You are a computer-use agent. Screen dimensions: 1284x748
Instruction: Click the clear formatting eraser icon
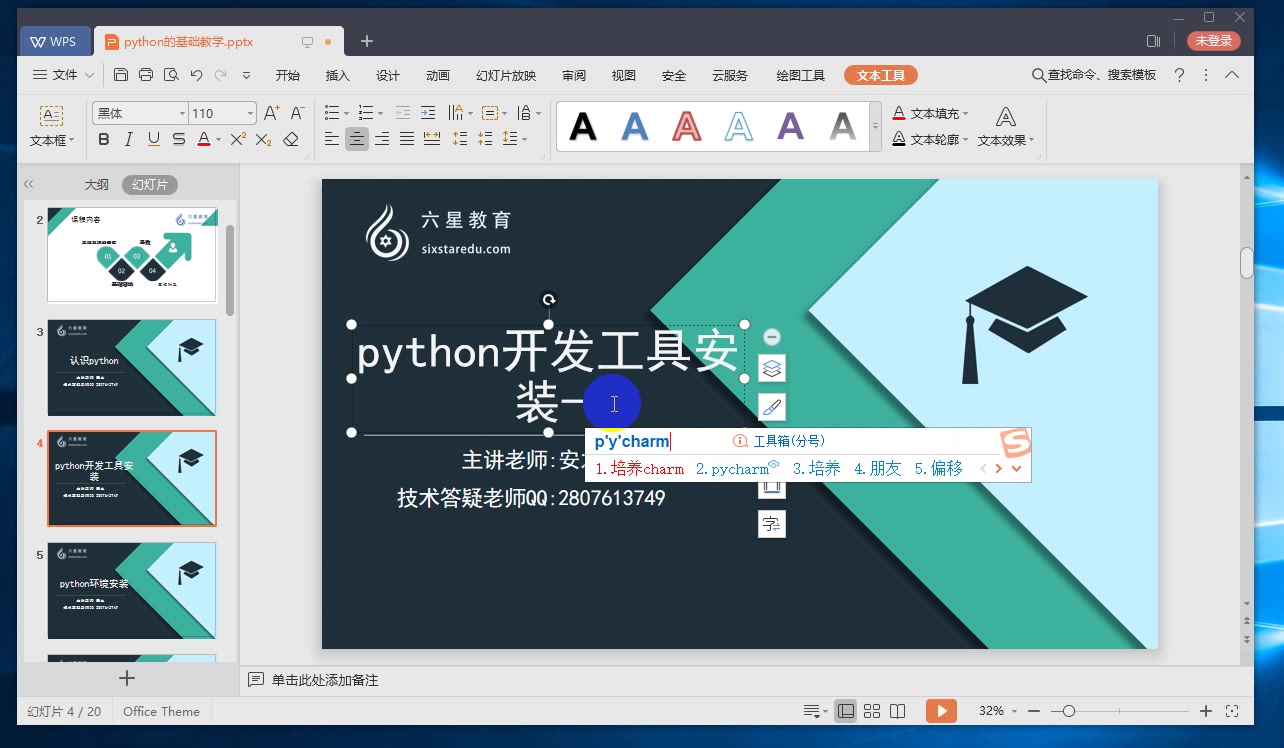click(290, 140)
